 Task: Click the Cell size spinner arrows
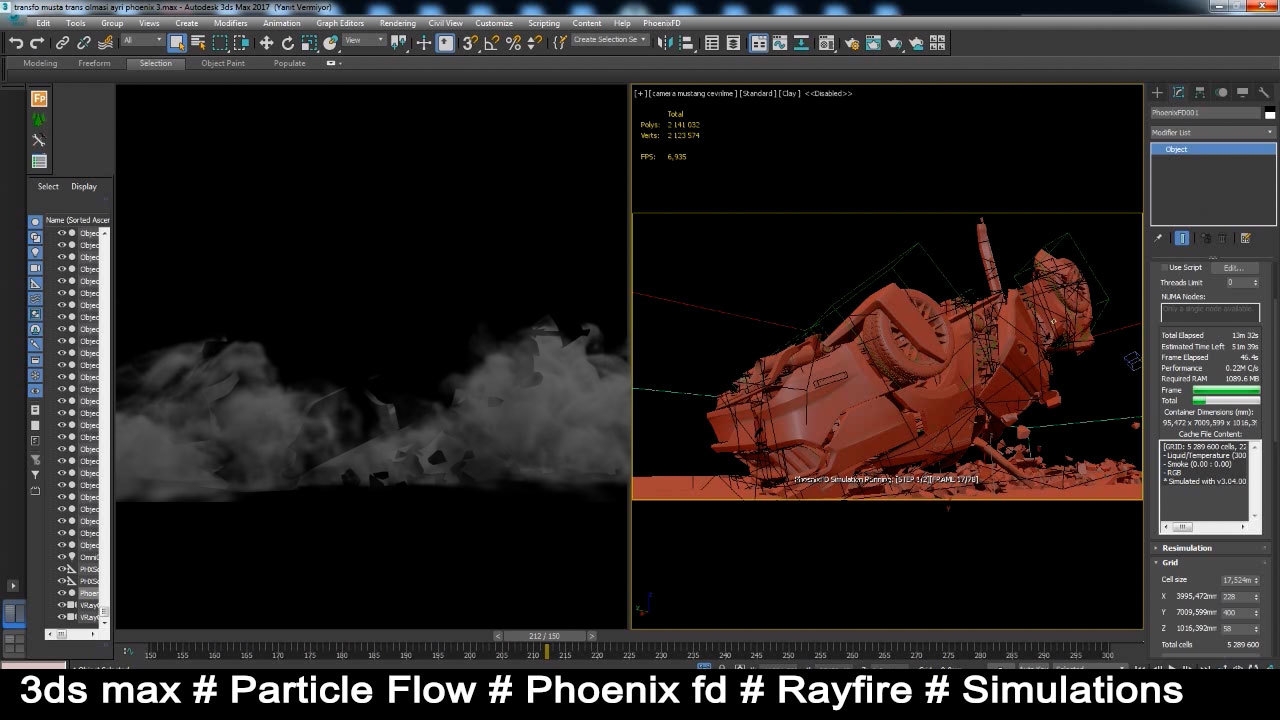coord(1256,580)
